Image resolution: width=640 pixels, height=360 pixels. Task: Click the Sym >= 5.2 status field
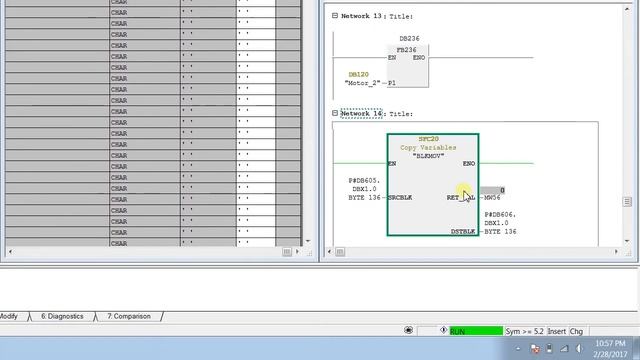[524, 331]
